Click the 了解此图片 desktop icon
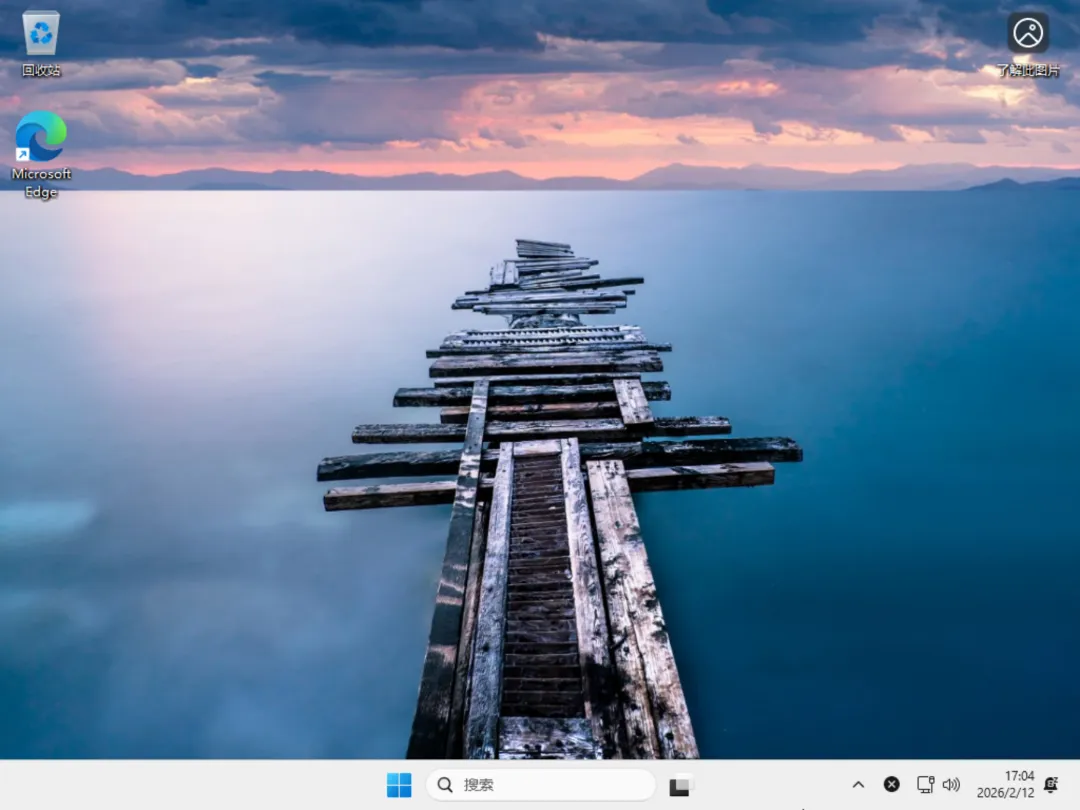Screen dimensions: 1080x810 1028,43
